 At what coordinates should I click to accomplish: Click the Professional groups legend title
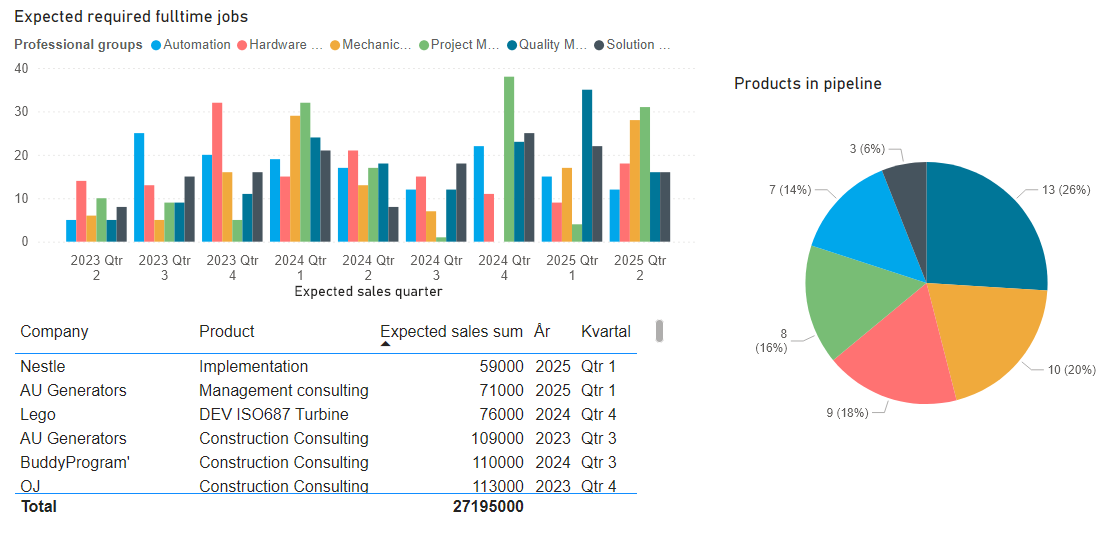click(x=79, y=45)
